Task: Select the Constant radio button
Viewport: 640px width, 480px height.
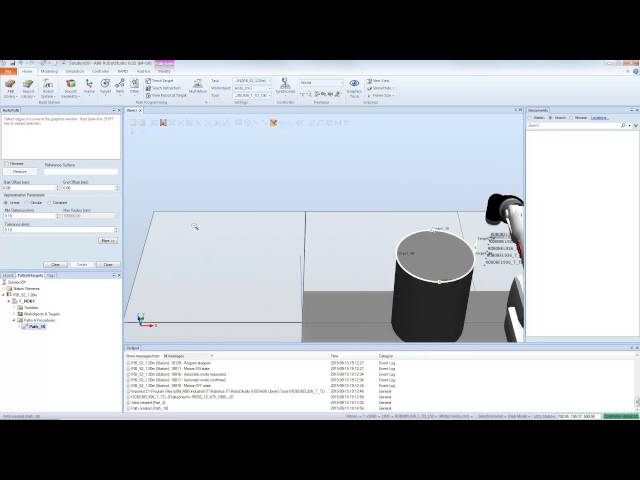Action: coord(49,202)
